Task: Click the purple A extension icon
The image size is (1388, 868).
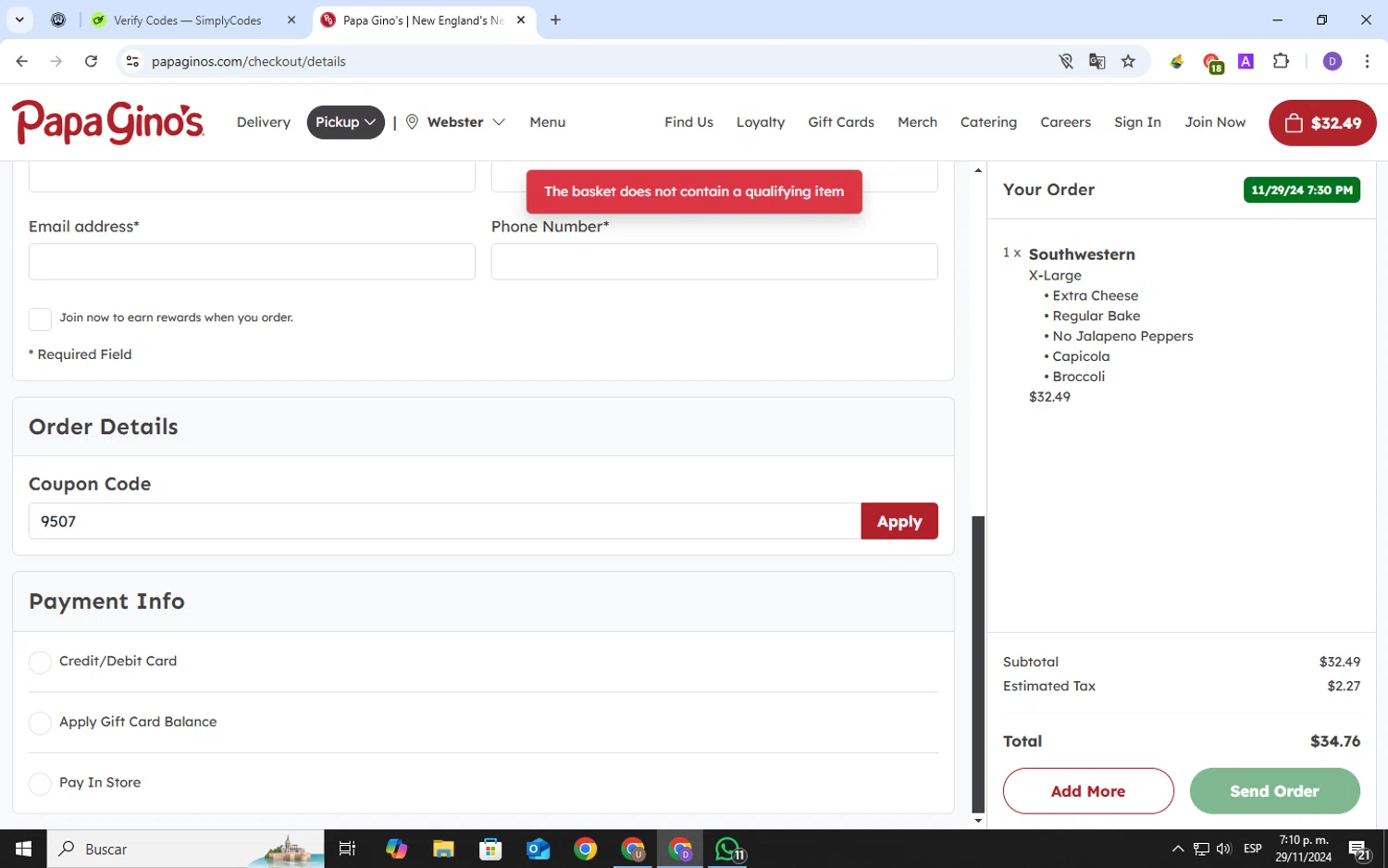Action: pyautogui.click(x=1246, y=61)
